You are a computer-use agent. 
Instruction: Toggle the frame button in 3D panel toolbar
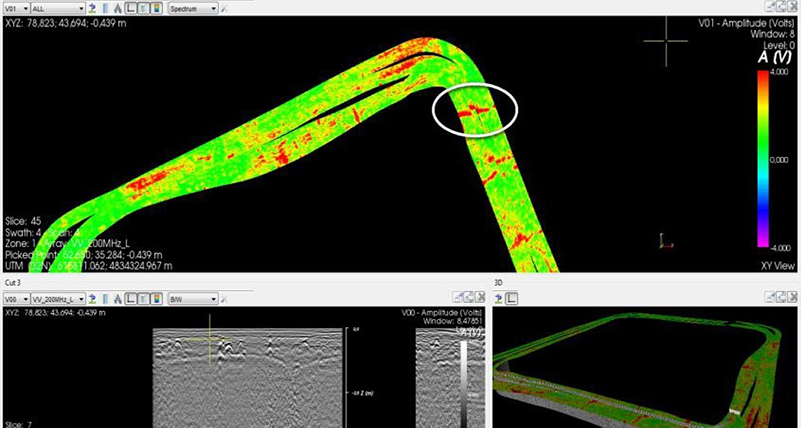(x=511, y=298)
